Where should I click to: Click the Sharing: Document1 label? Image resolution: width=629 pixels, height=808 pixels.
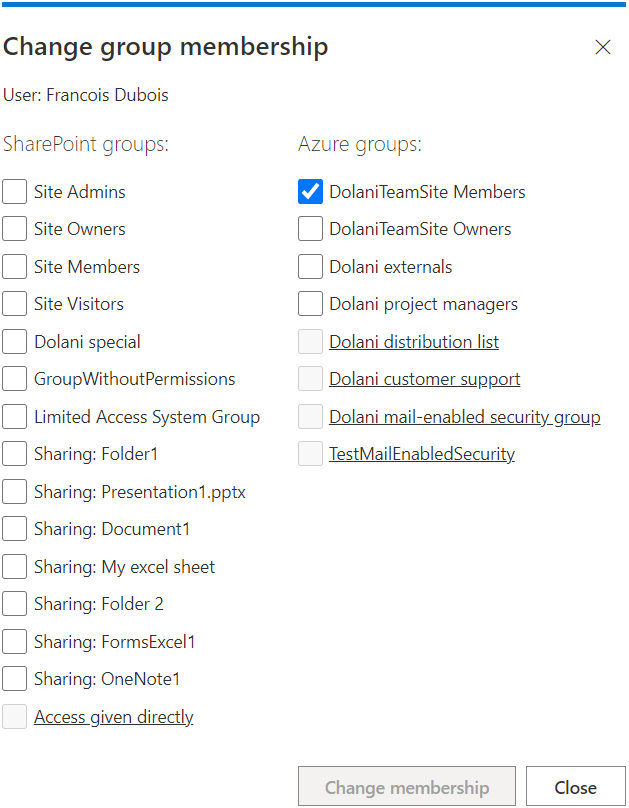[112, 529]
